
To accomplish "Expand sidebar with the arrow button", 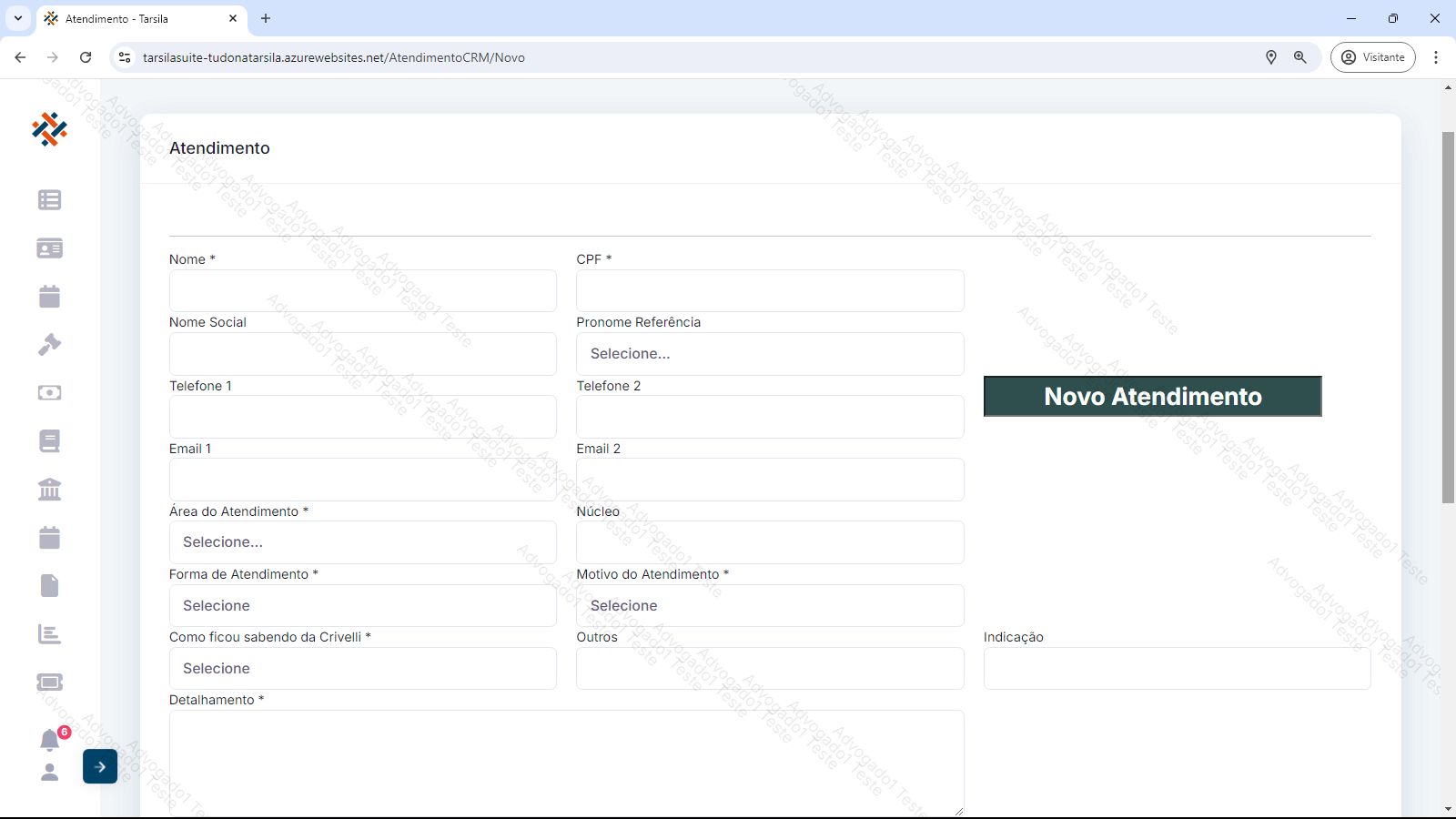I will coord(100,766).
